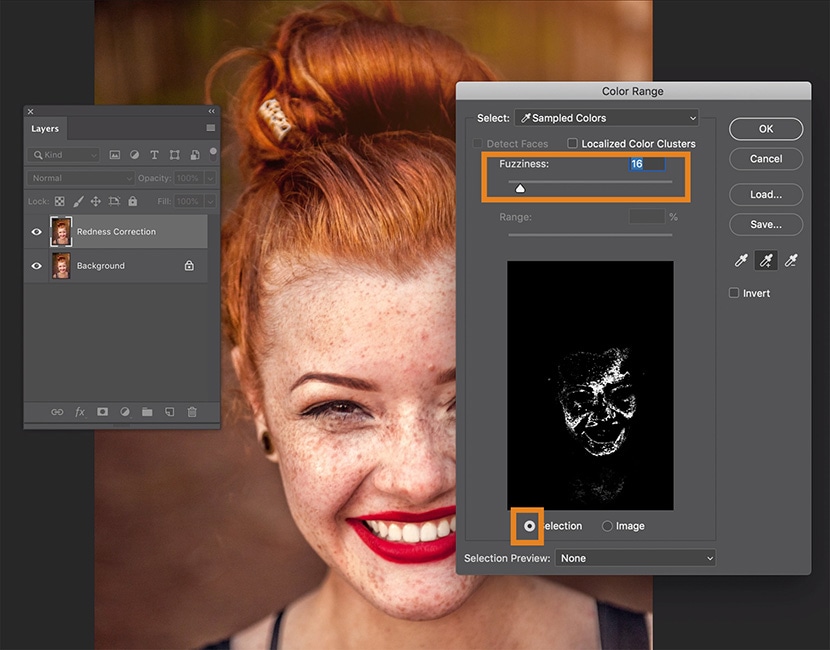Click the delete layer trash icon

pyautogui.click(x=192, y=412)
